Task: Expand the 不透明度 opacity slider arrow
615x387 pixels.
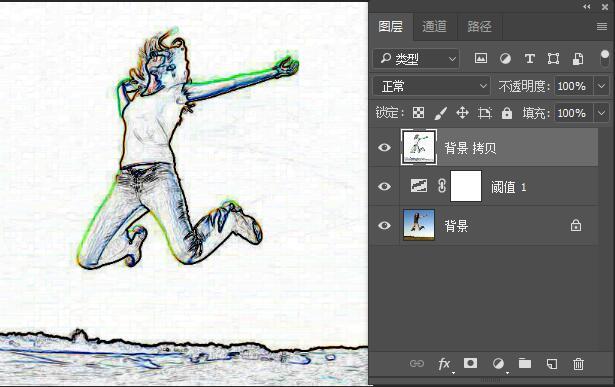Action: coord(602,86)
